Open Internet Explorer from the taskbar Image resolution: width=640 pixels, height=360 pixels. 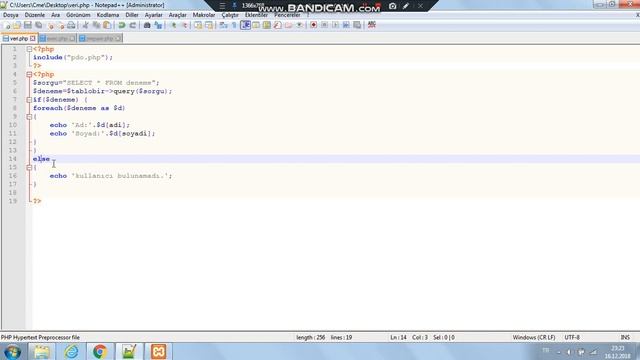tap(71, 351)
